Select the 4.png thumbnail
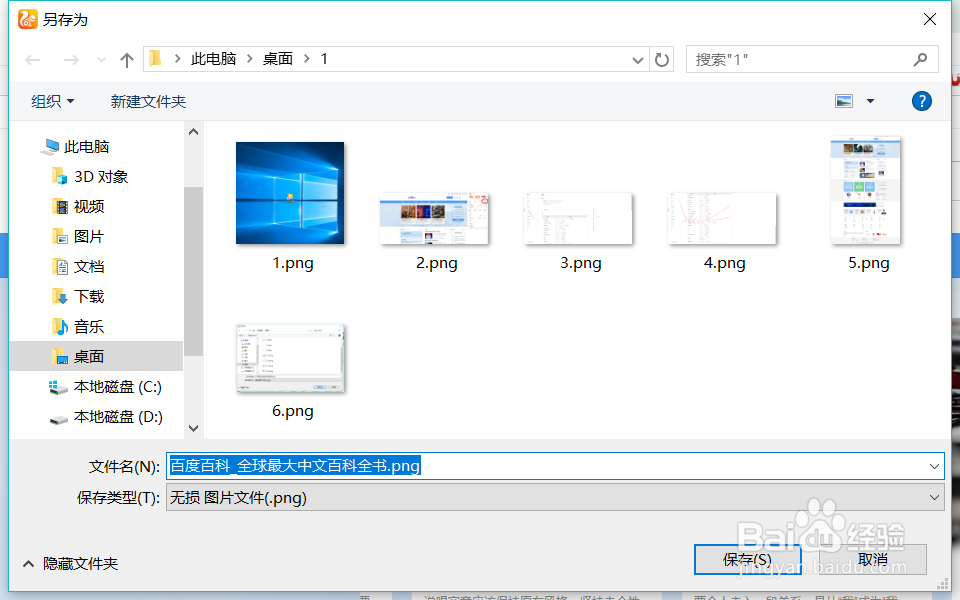Screen dimensions: 960x600 point(722,219)
